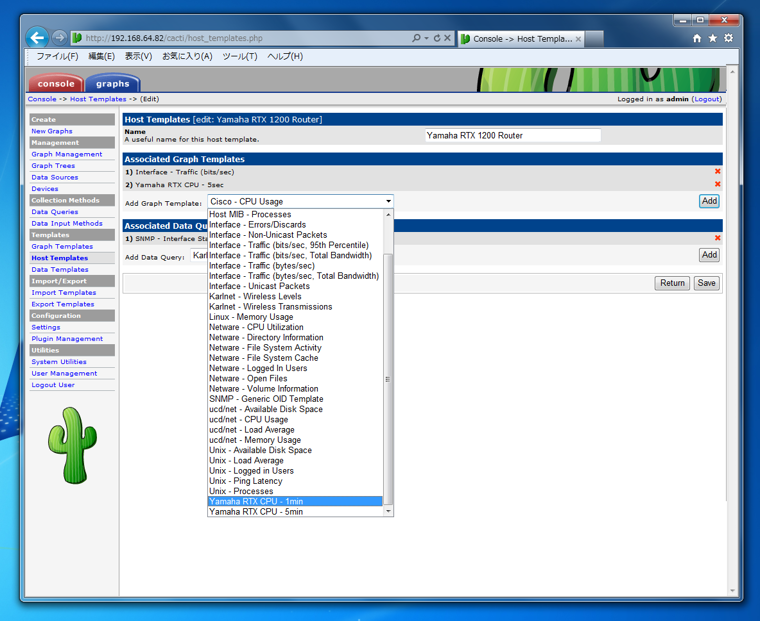Open the ファイル(F) menu
The height and width of the screenshot is (621, 760).
tap(57, 56)
